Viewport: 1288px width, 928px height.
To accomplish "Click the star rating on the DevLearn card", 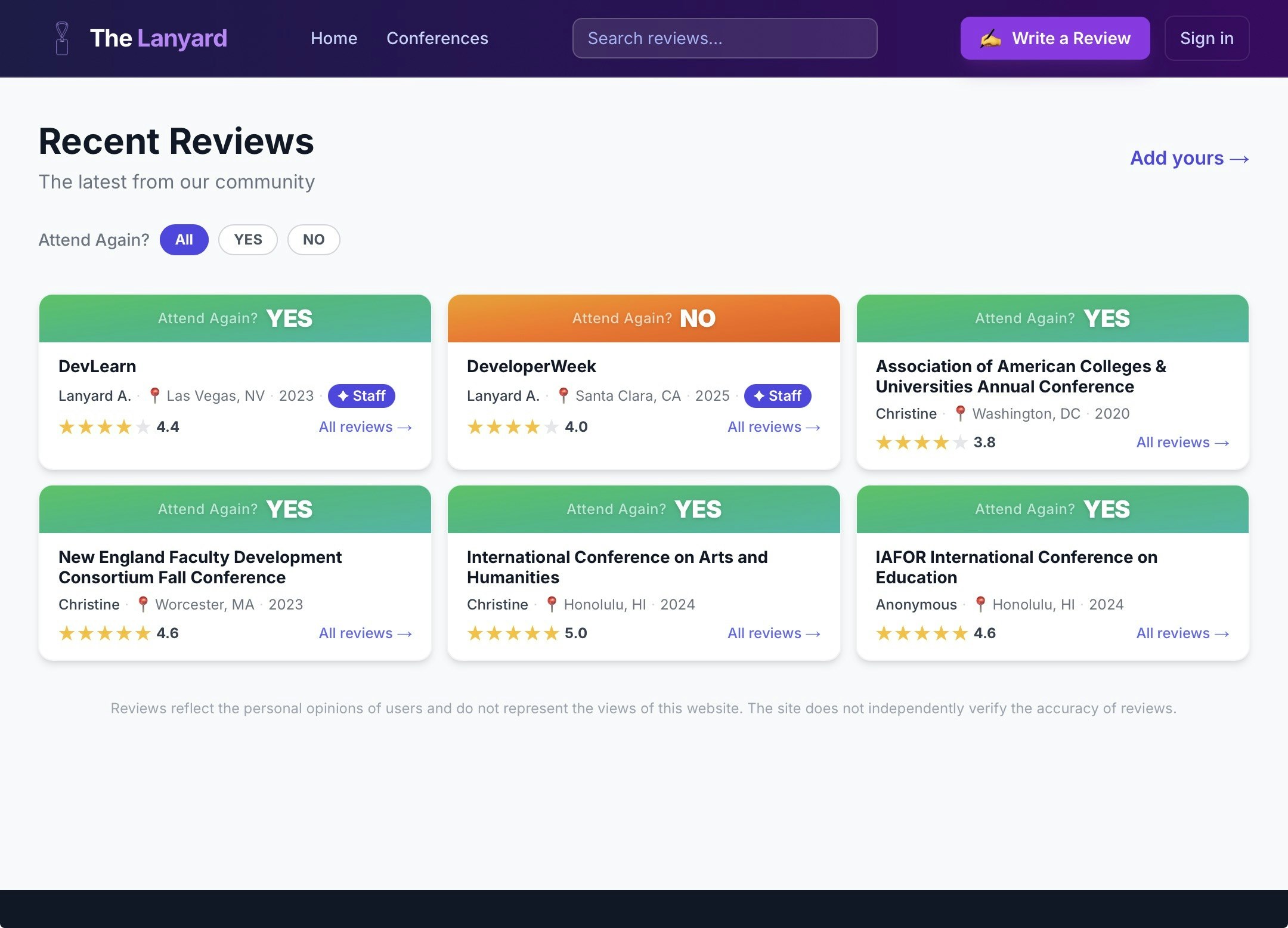I will pyautogui.click(x=104, y=427).
